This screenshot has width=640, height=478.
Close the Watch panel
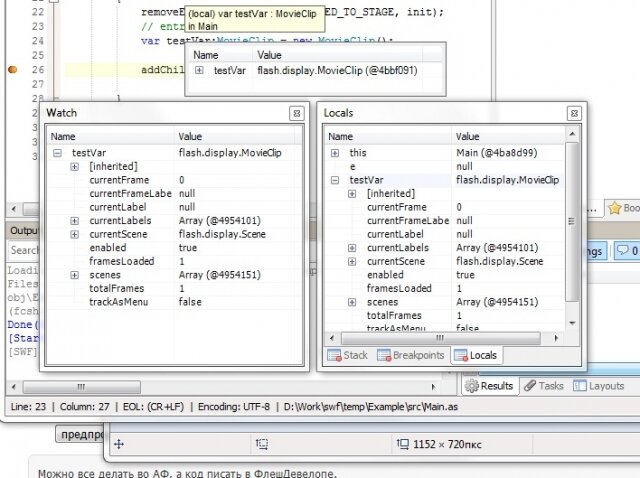[x=296, y=114]
